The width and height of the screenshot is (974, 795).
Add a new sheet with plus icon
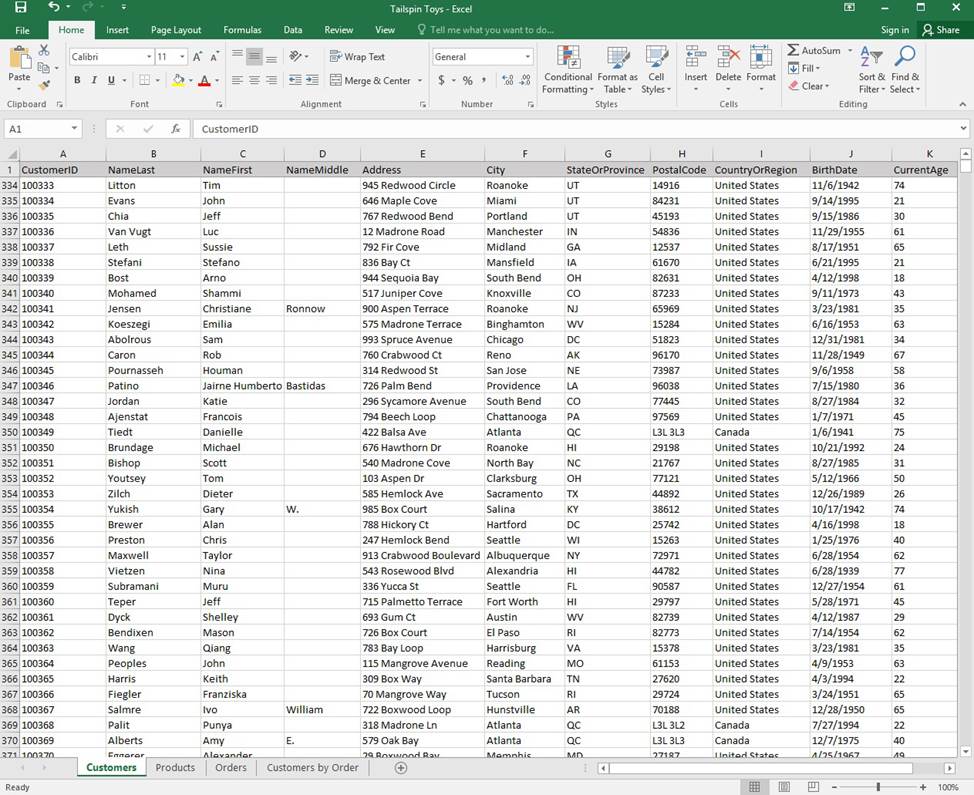401,768
